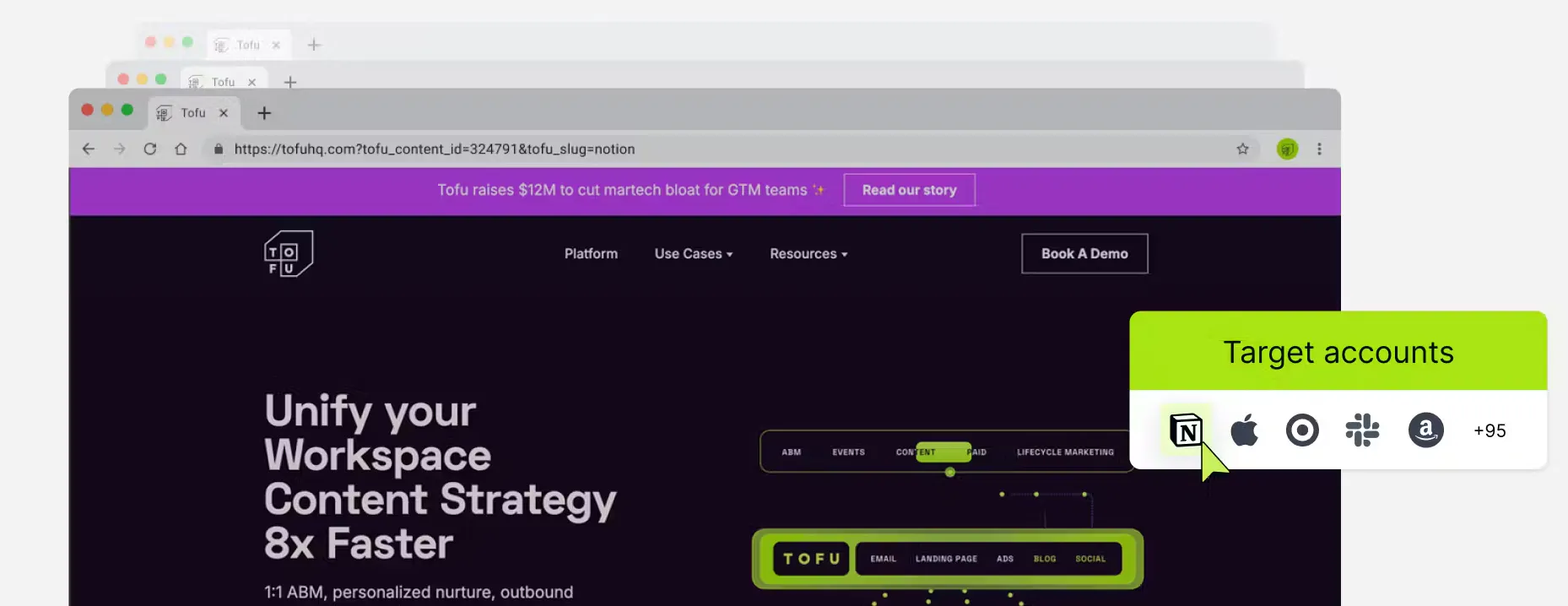Click the Tofu logo in header
This screenshot has height=606, width=1568.
(x=289, y=253)
